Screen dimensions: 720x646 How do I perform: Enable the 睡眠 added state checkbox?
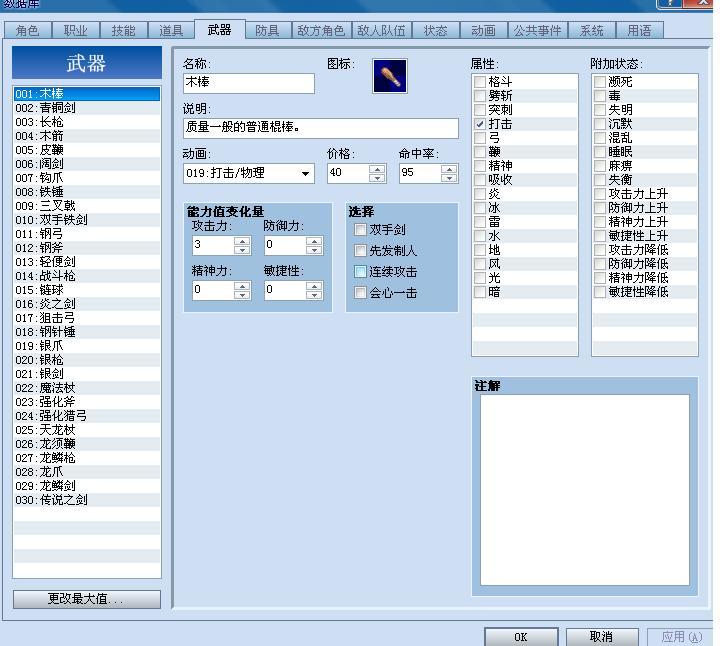pos(600,152)
